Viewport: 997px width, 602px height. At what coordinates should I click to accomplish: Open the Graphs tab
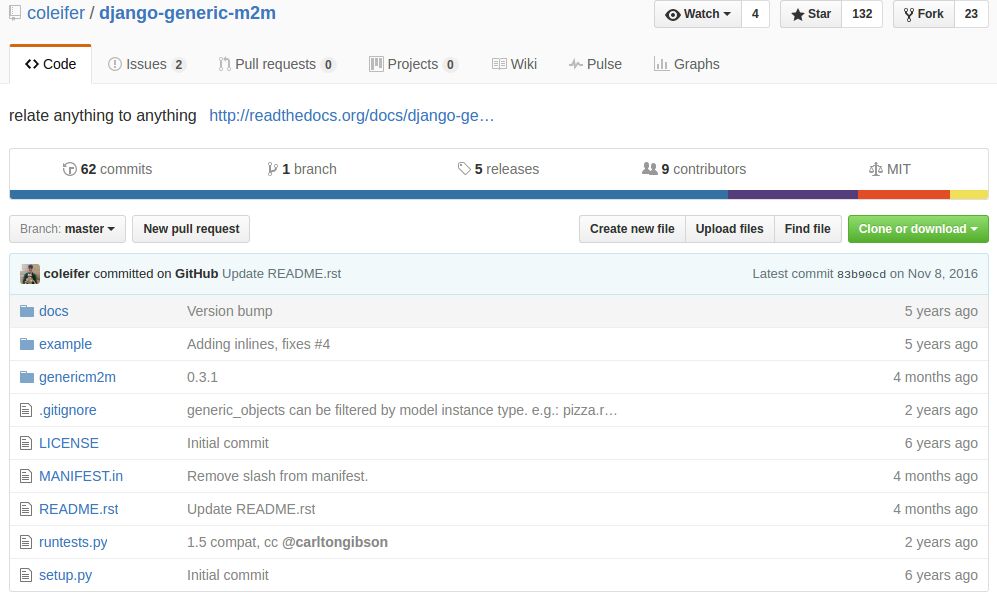point(687,64)
